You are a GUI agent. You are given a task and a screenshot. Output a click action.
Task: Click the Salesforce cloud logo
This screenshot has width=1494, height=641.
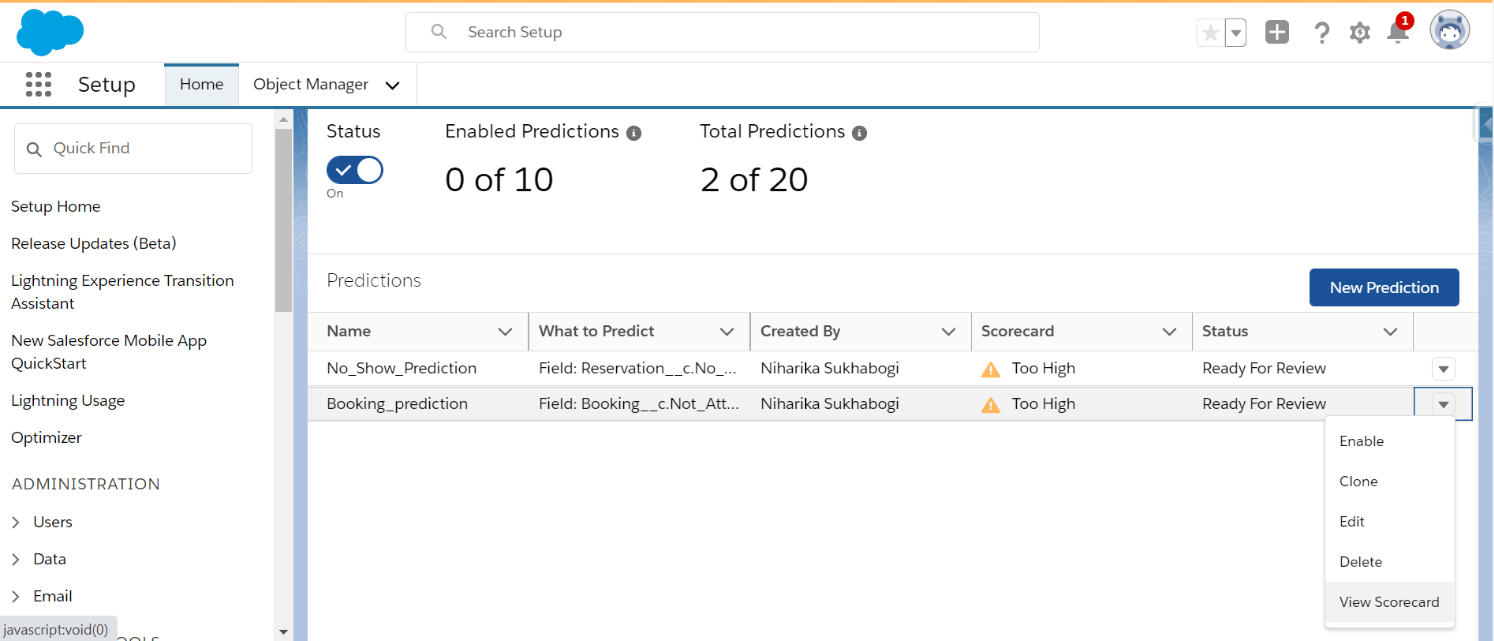pyautogui.click(x=50, y=32)
